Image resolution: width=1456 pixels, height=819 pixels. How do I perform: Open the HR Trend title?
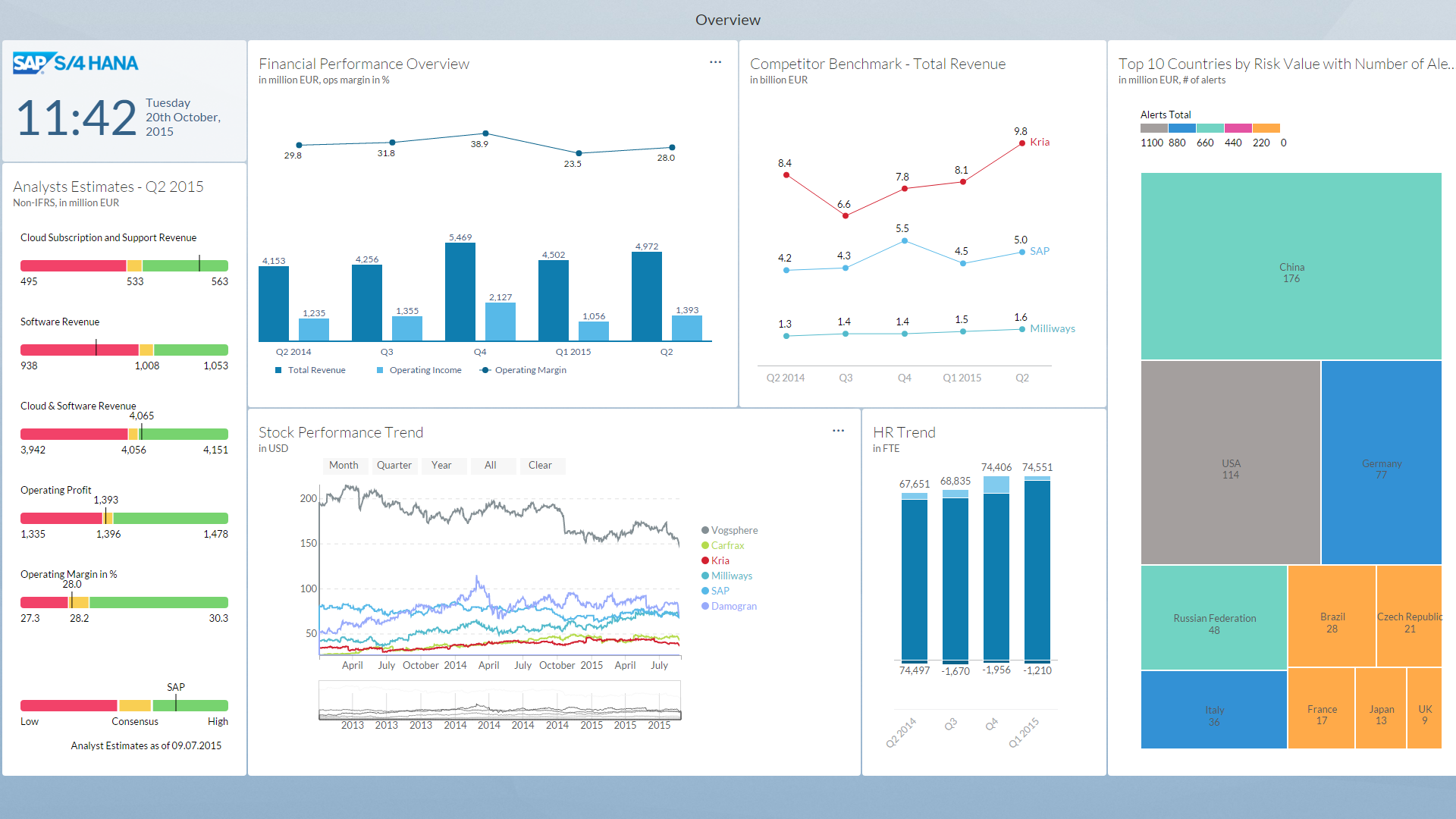(x=904, y=432)
